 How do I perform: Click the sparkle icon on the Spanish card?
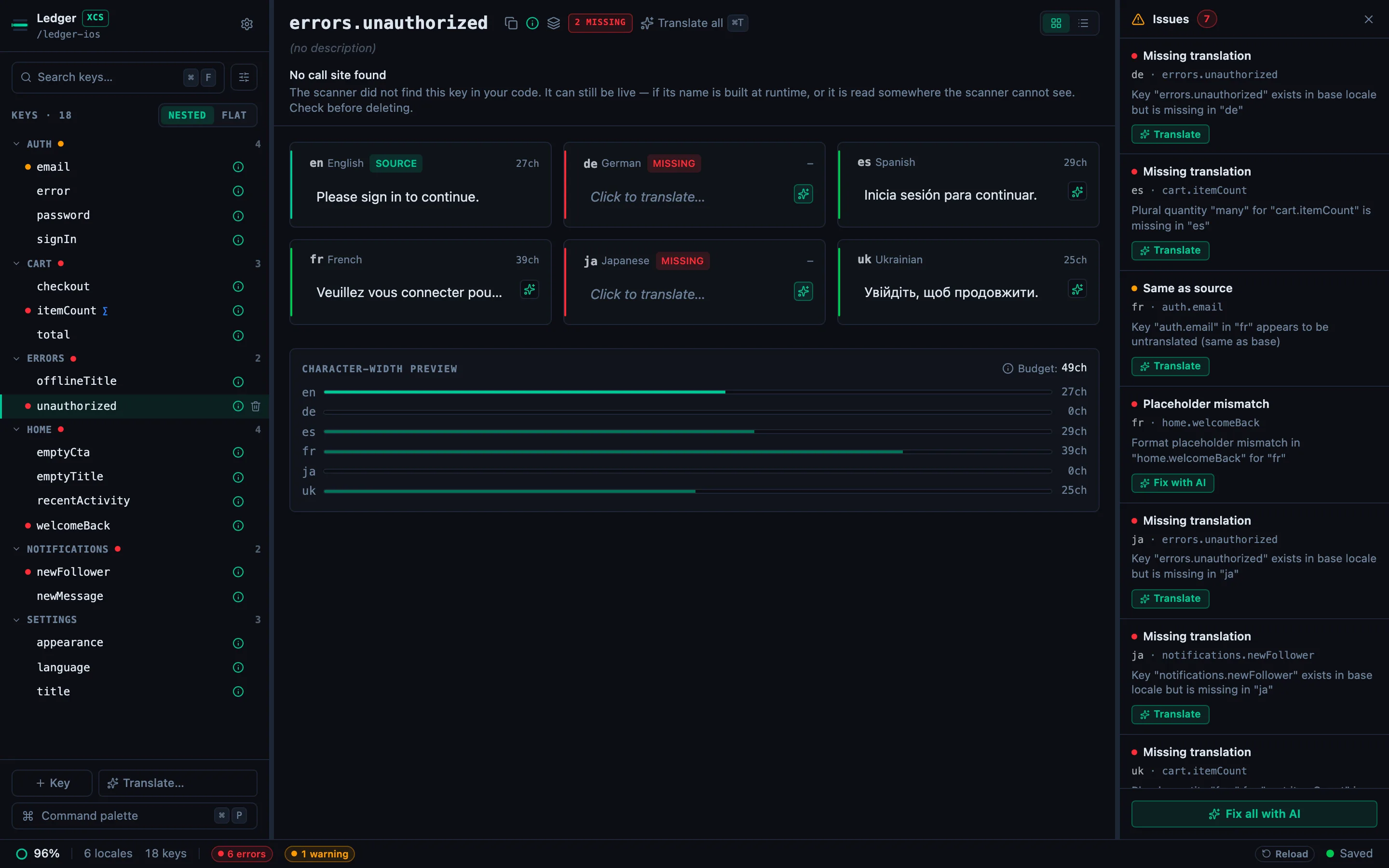pos(1077,192)
